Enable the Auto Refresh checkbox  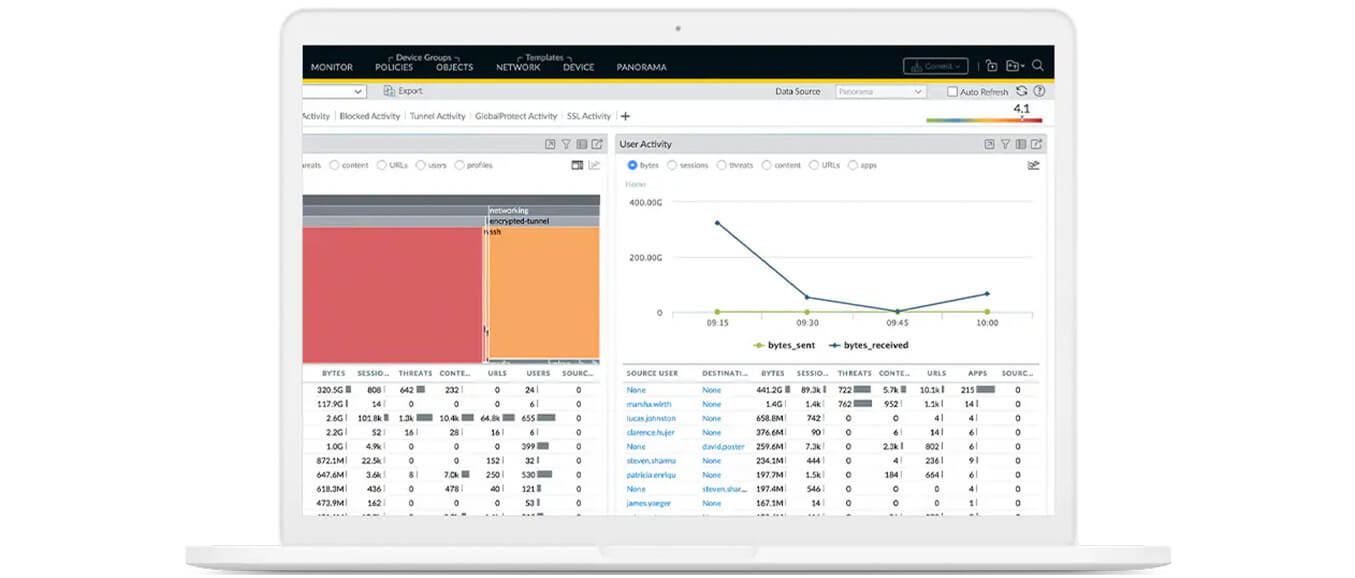pos(950,91)
